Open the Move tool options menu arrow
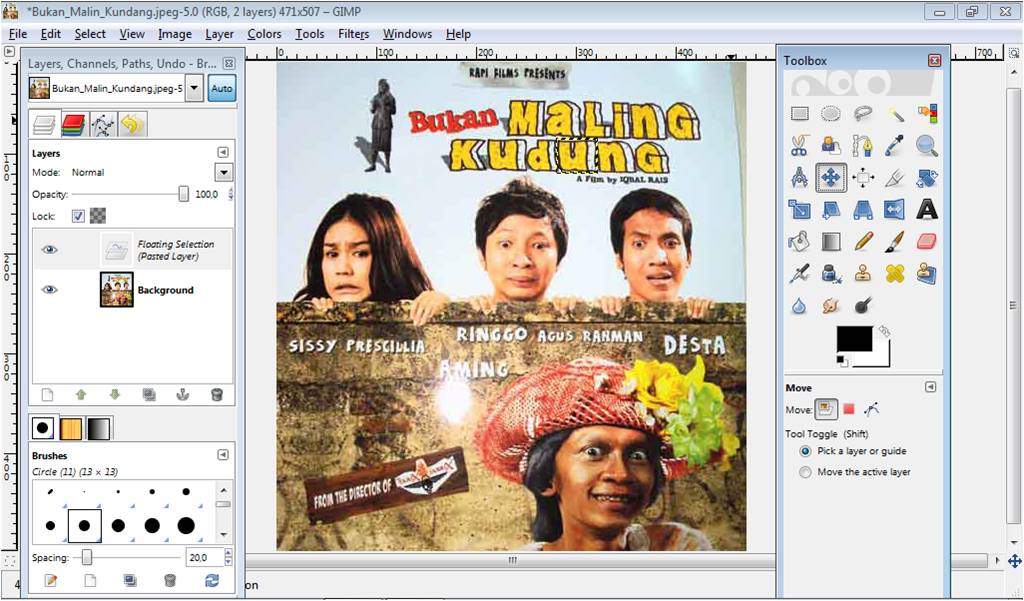 coord(931,387)
